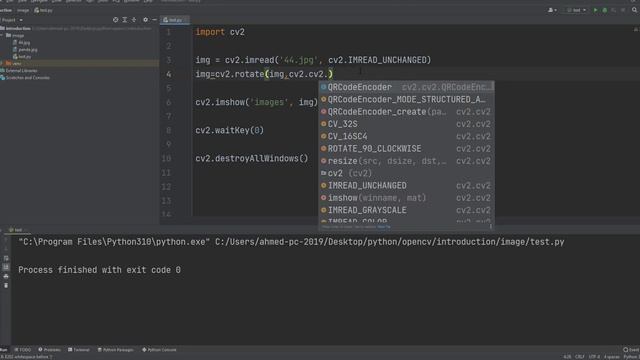
Task: Choose CV_32S completion suggestion
Action: 407,124
